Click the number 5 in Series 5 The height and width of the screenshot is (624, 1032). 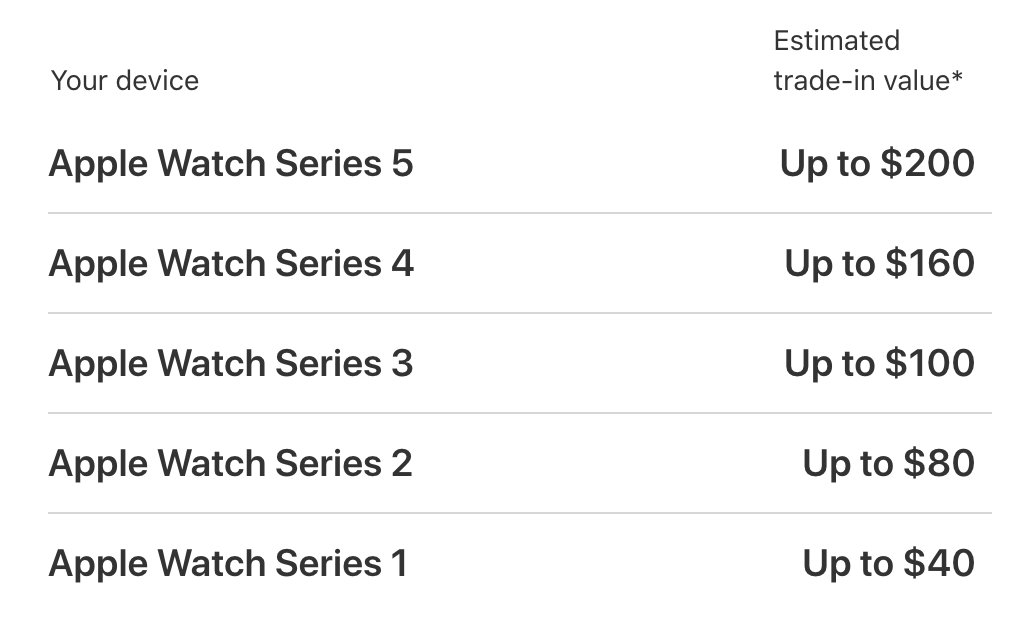[x=402, y=163]
